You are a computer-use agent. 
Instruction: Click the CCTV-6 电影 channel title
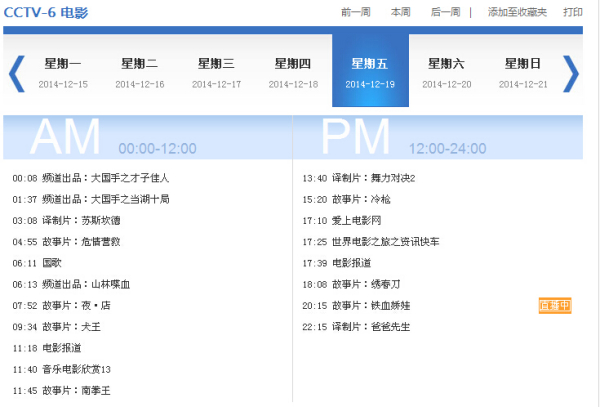pos(46,13)
